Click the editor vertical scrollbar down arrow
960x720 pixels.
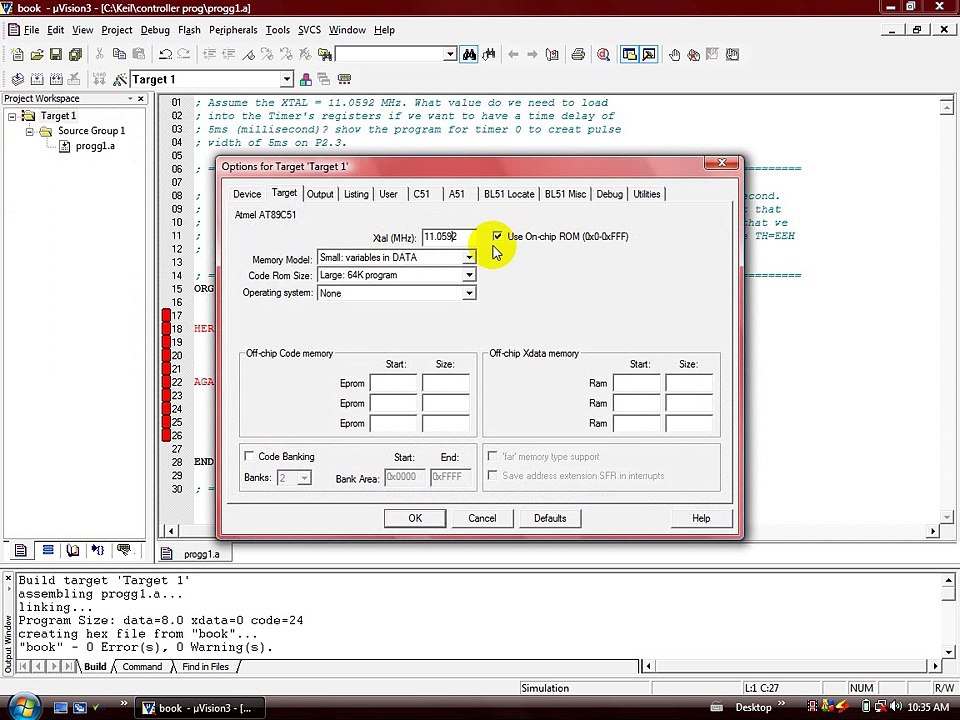(x=947, y=517)
